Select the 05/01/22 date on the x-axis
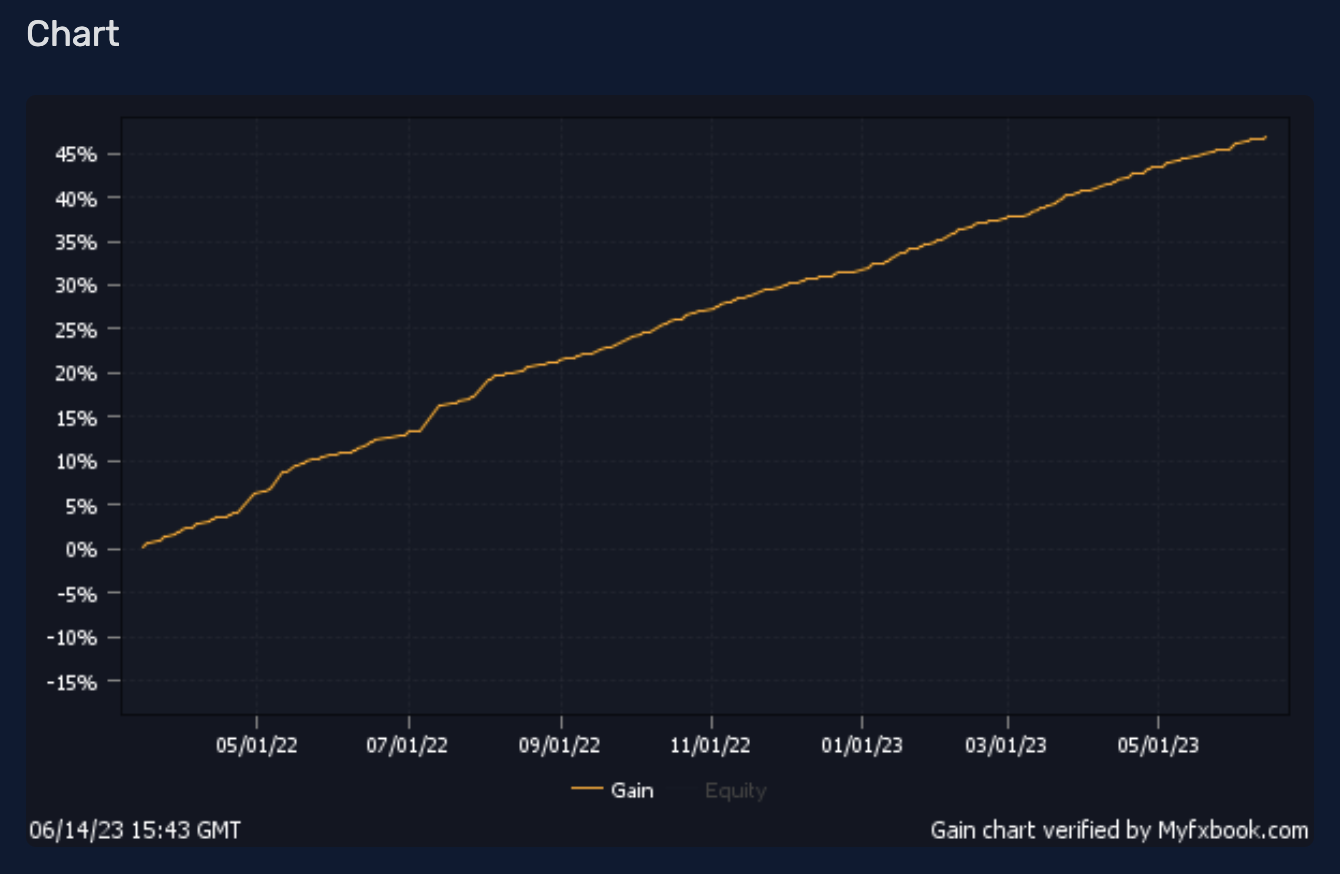 point(257,745)
